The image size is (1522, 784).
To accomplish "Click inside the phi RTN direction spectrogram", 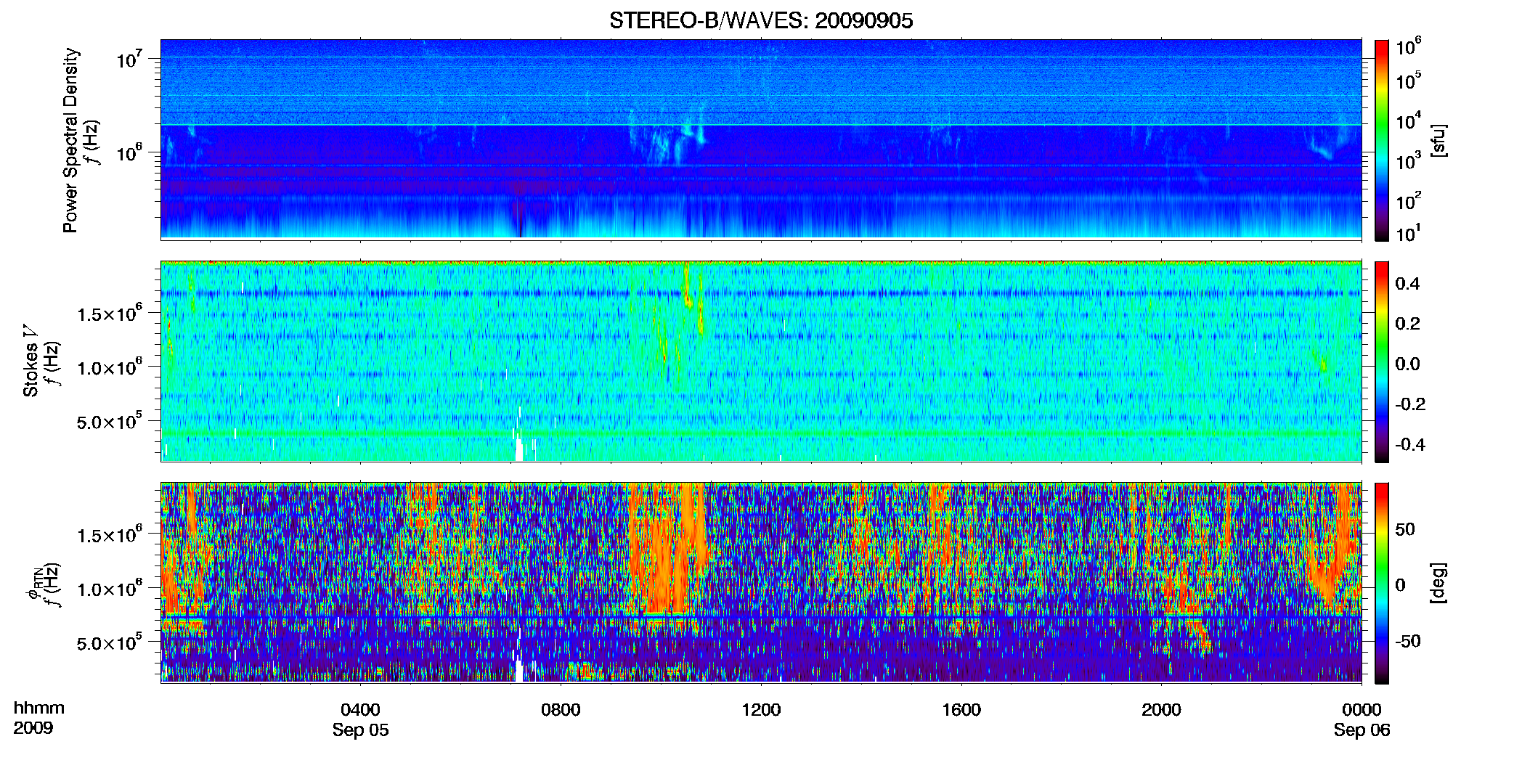I will 761,582.
